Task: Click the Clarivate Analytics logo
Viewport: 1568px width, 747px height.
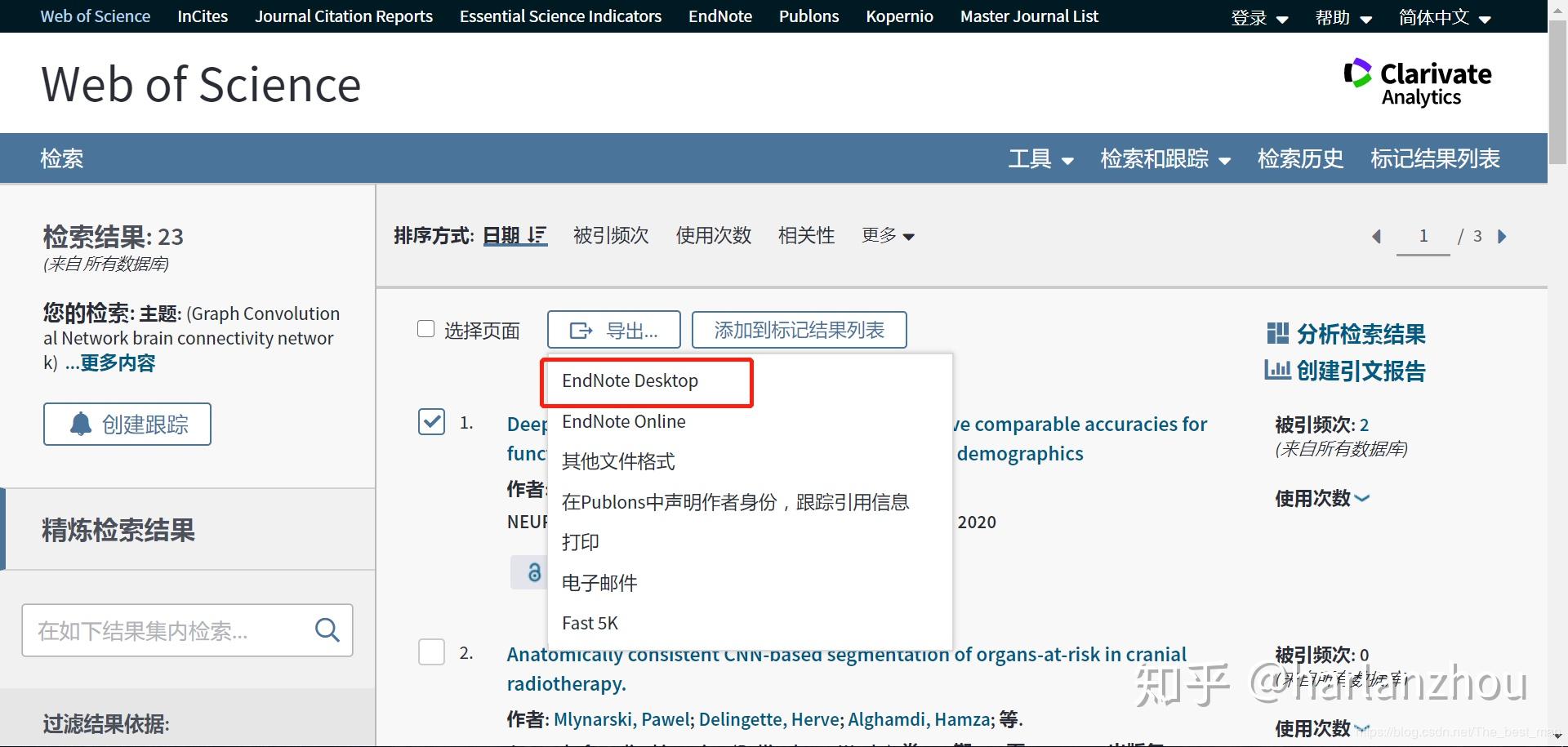Action: click(1419, 82)
